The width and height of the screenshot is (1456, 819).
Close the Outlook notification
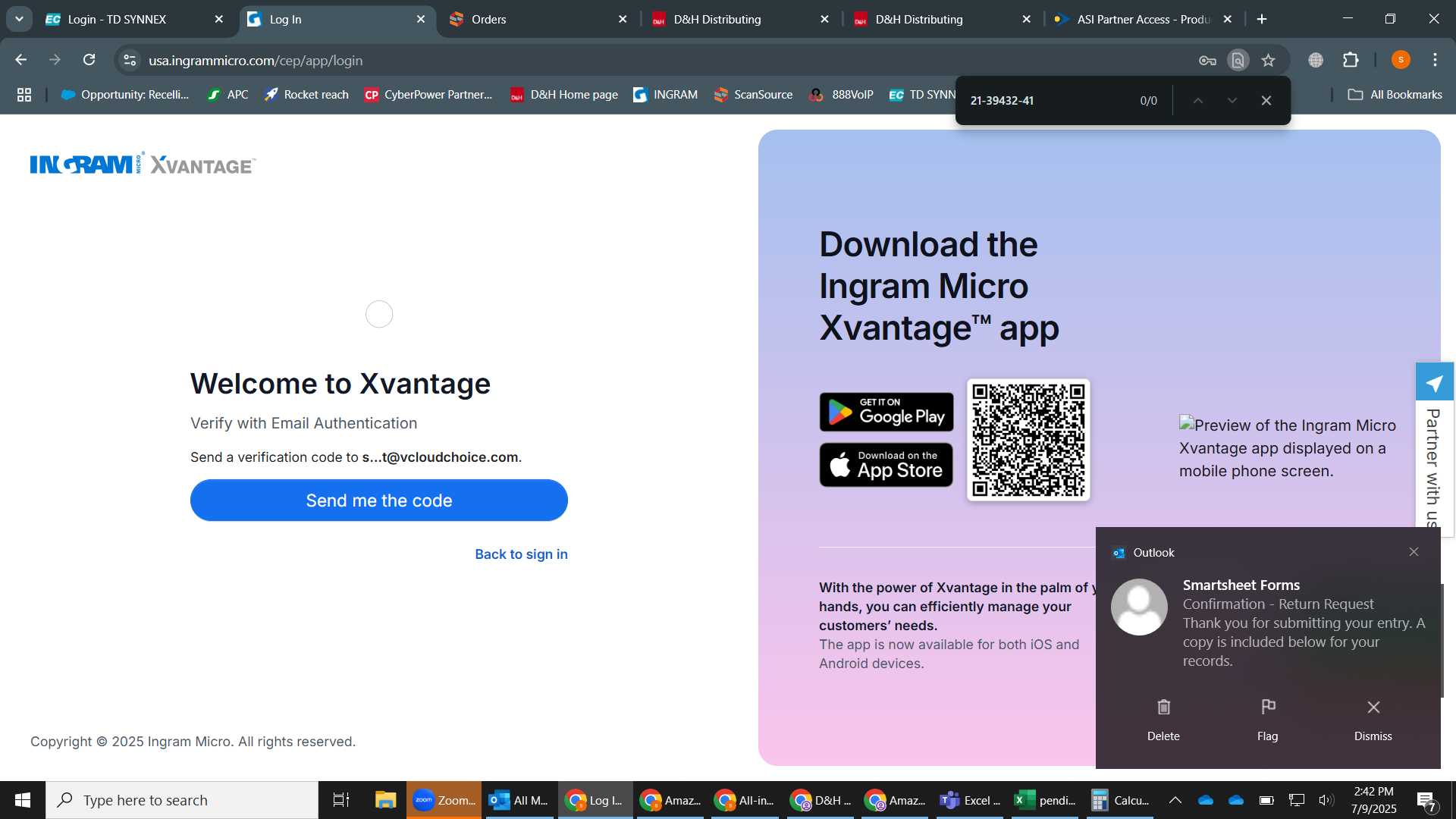coord(1414,552)
